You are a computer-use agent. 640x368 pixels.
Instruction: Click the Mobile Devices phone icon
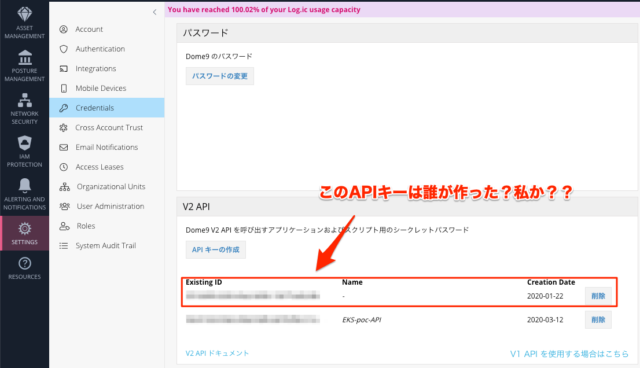tap(64, 88)
